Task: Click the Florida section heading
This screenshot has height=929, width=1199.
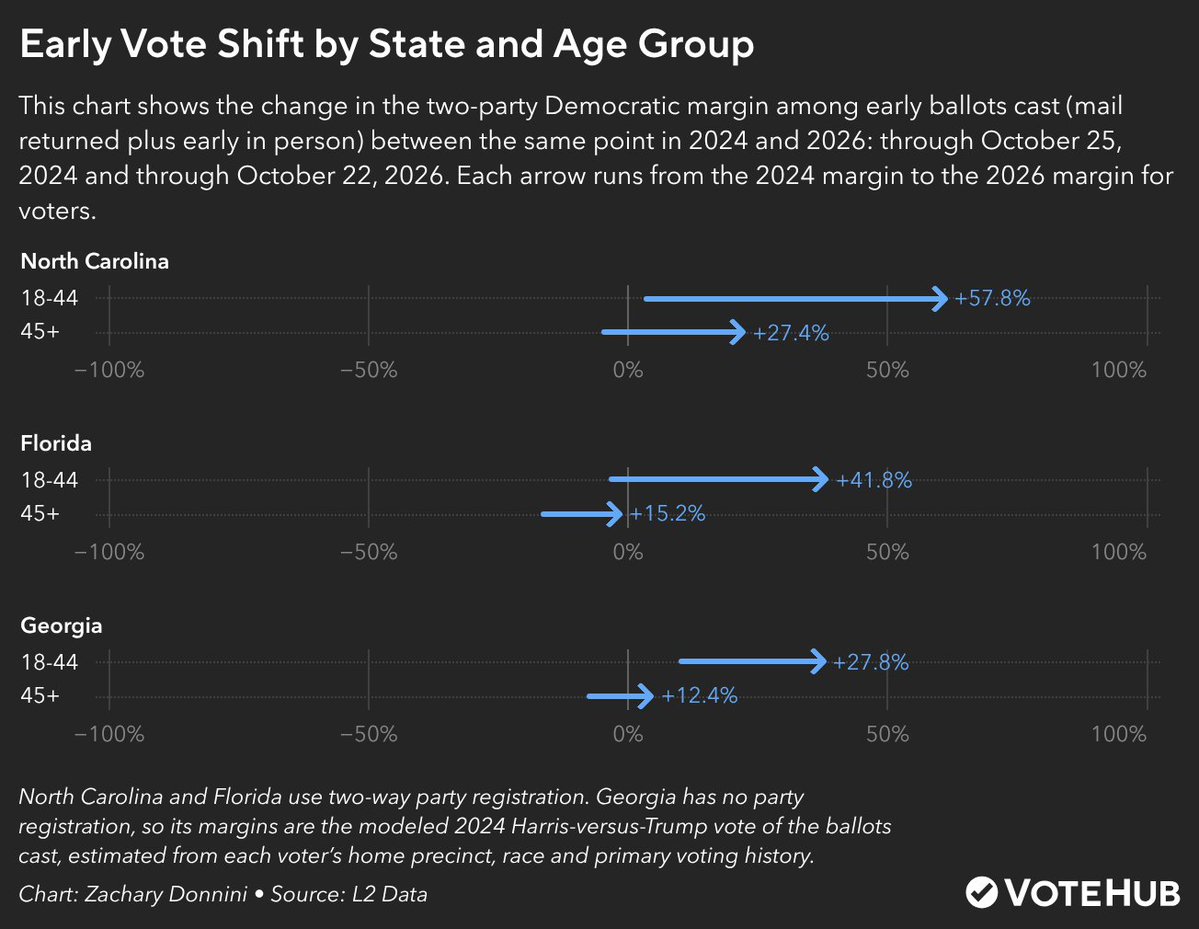Action: click(56, 443)
